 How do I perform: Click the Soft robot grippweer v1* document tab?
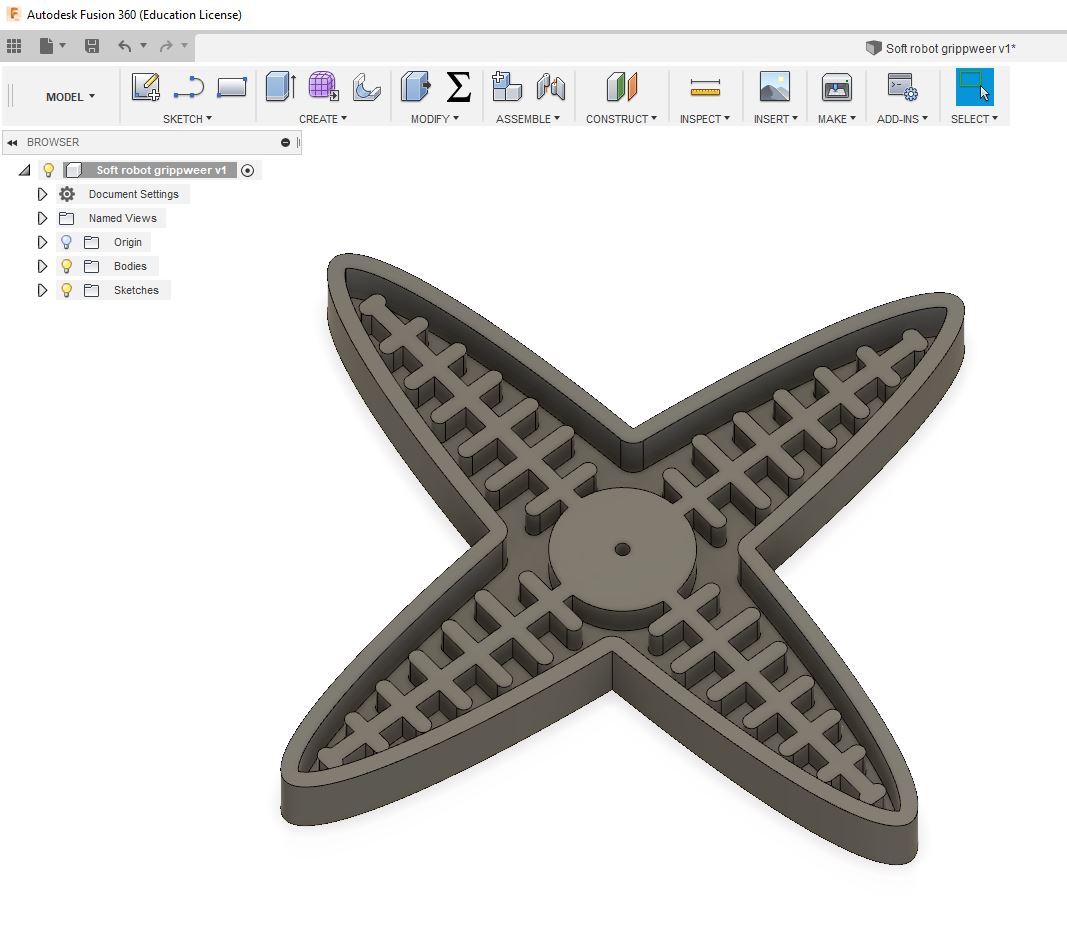point(940,48)
